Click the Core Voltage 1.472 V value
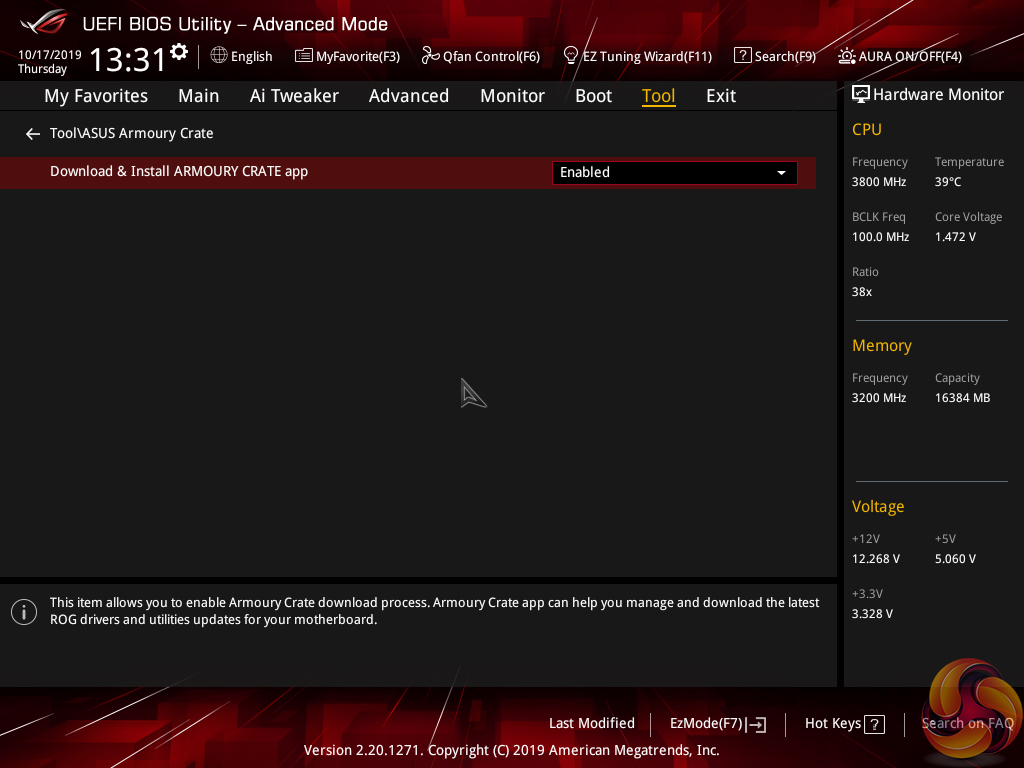Screen dimensions: 1024x768 (x=955, y=236)
